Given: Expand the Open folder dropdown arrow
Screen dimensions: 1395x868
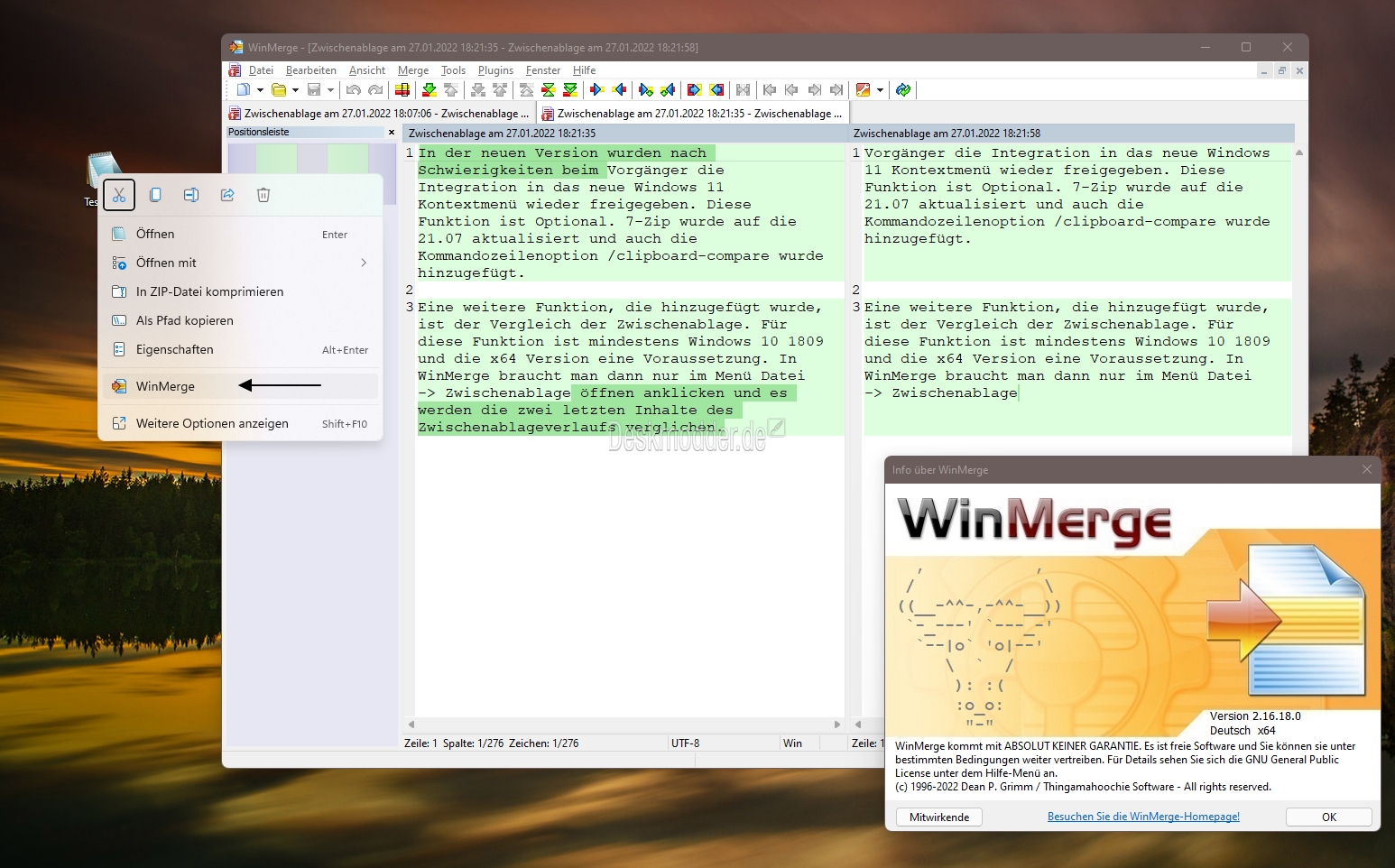Looking at the screenshot, I should (x=295, y=90).
